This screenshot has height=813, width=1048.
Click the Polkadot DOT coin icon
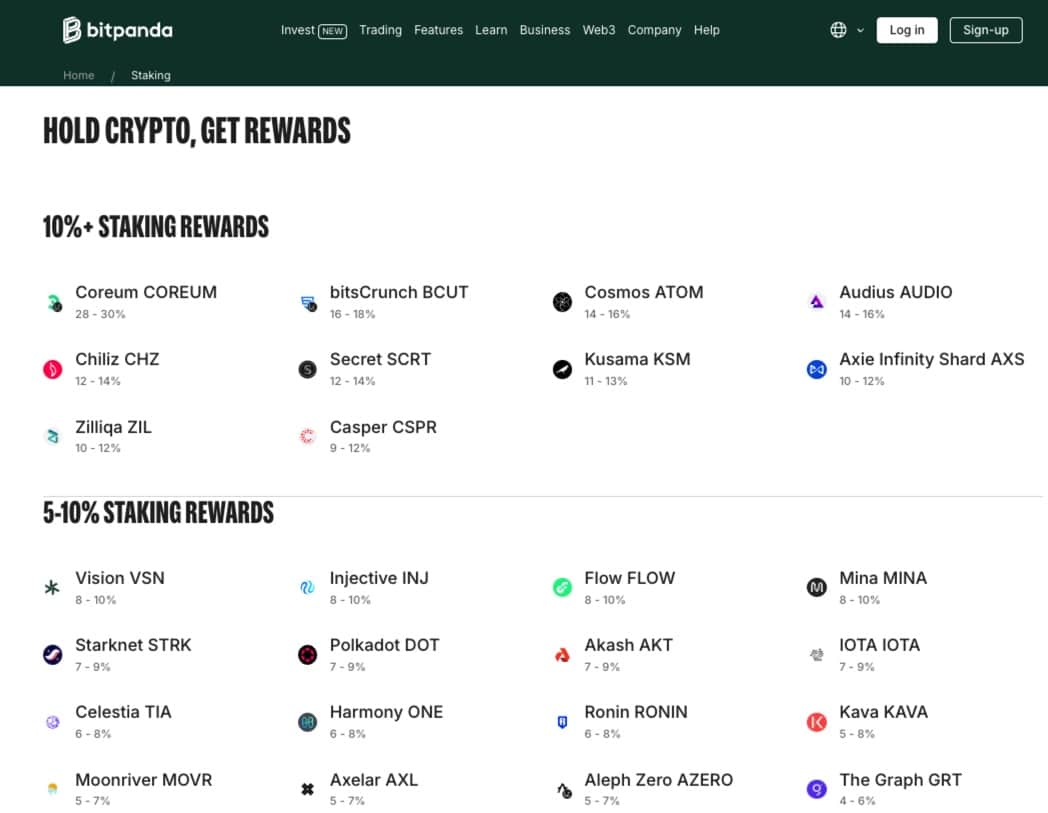click(308, 655)
